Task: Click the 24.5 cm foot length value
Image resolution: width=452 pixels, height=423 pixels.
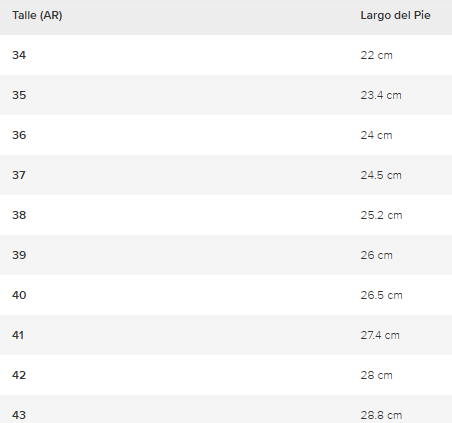Action: tap(381, 175)
